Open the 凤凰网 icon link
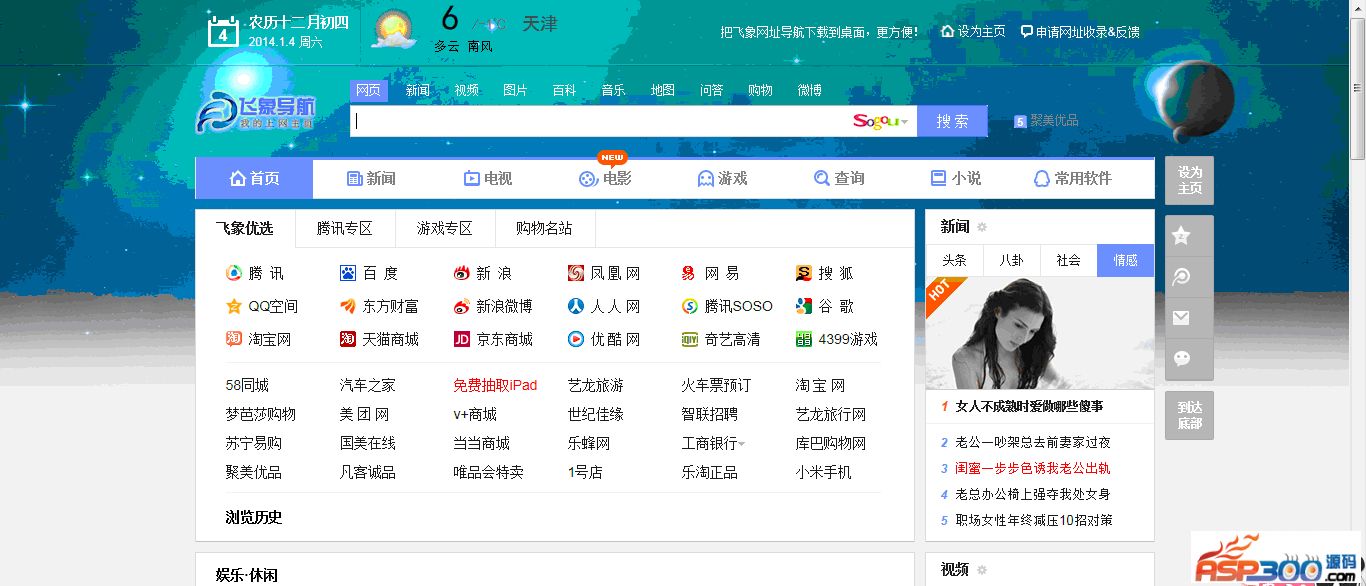Screen dimensions: 1366x586 coord(576,273)
